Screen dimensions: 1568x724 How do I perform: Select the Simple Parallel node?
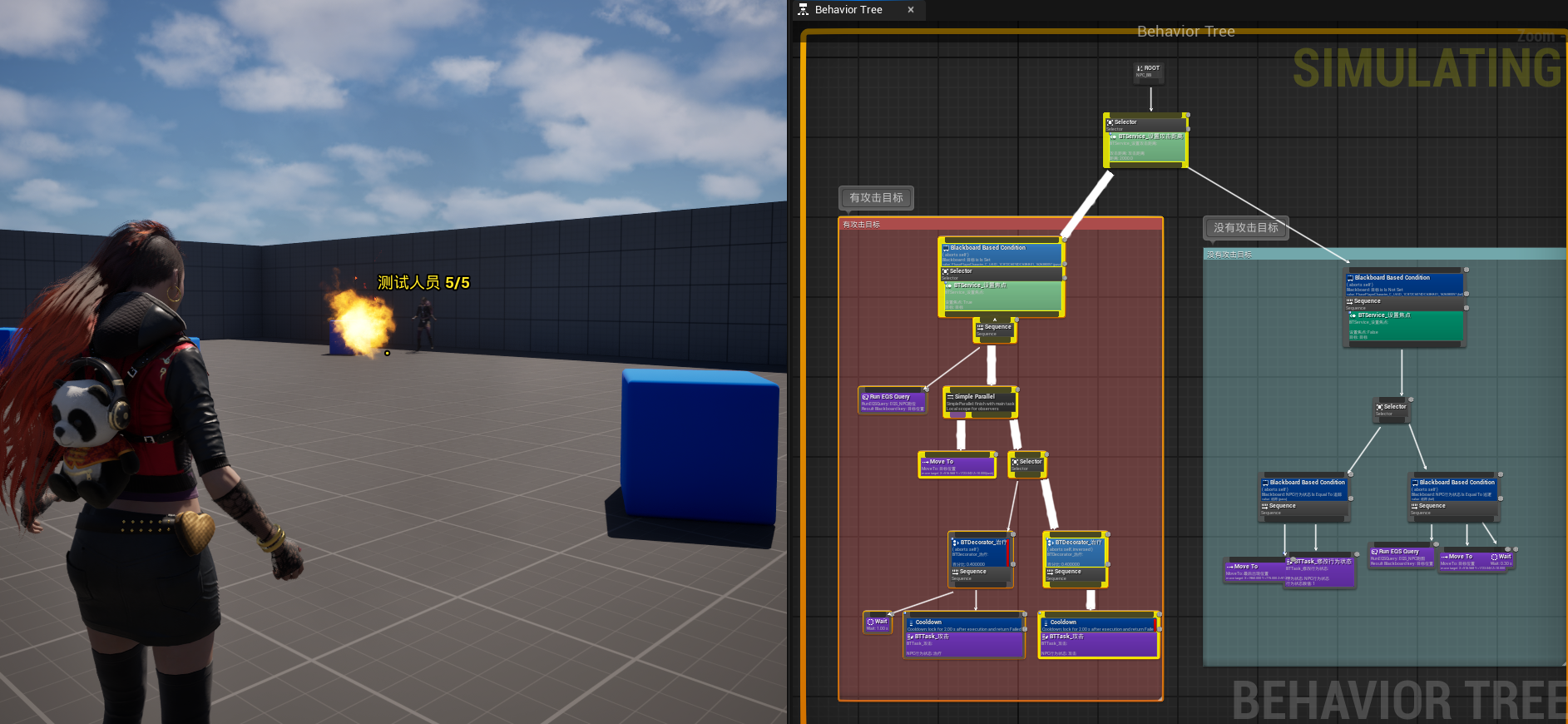[980, 403]
